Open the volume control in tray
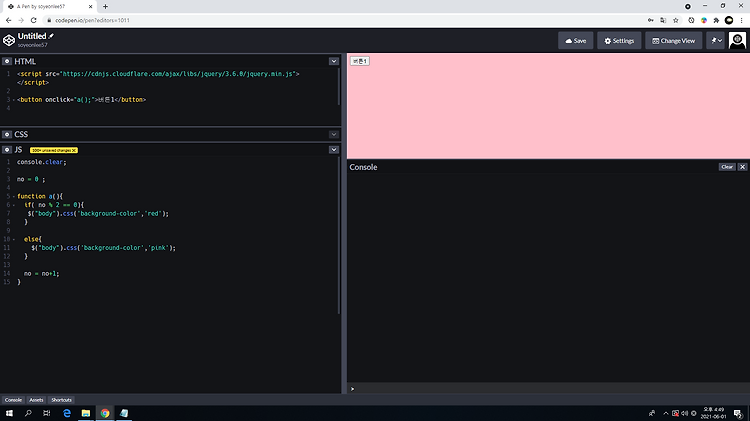 [684, 413]
